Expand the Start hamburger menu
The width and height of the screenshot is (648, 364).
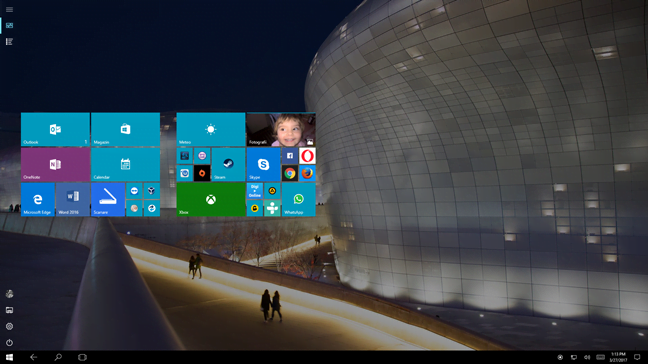[x=9, y=9]
